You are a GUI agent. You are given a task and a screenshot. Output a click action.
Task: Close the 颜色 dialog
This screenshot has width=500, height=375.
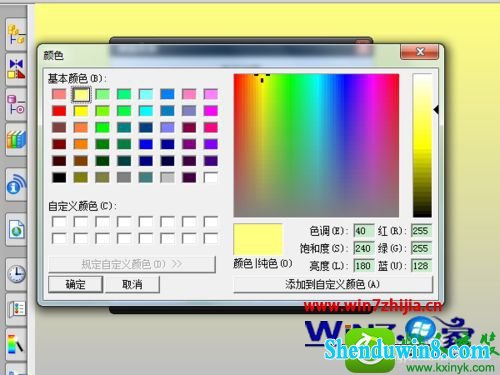(x=419, y=52)
